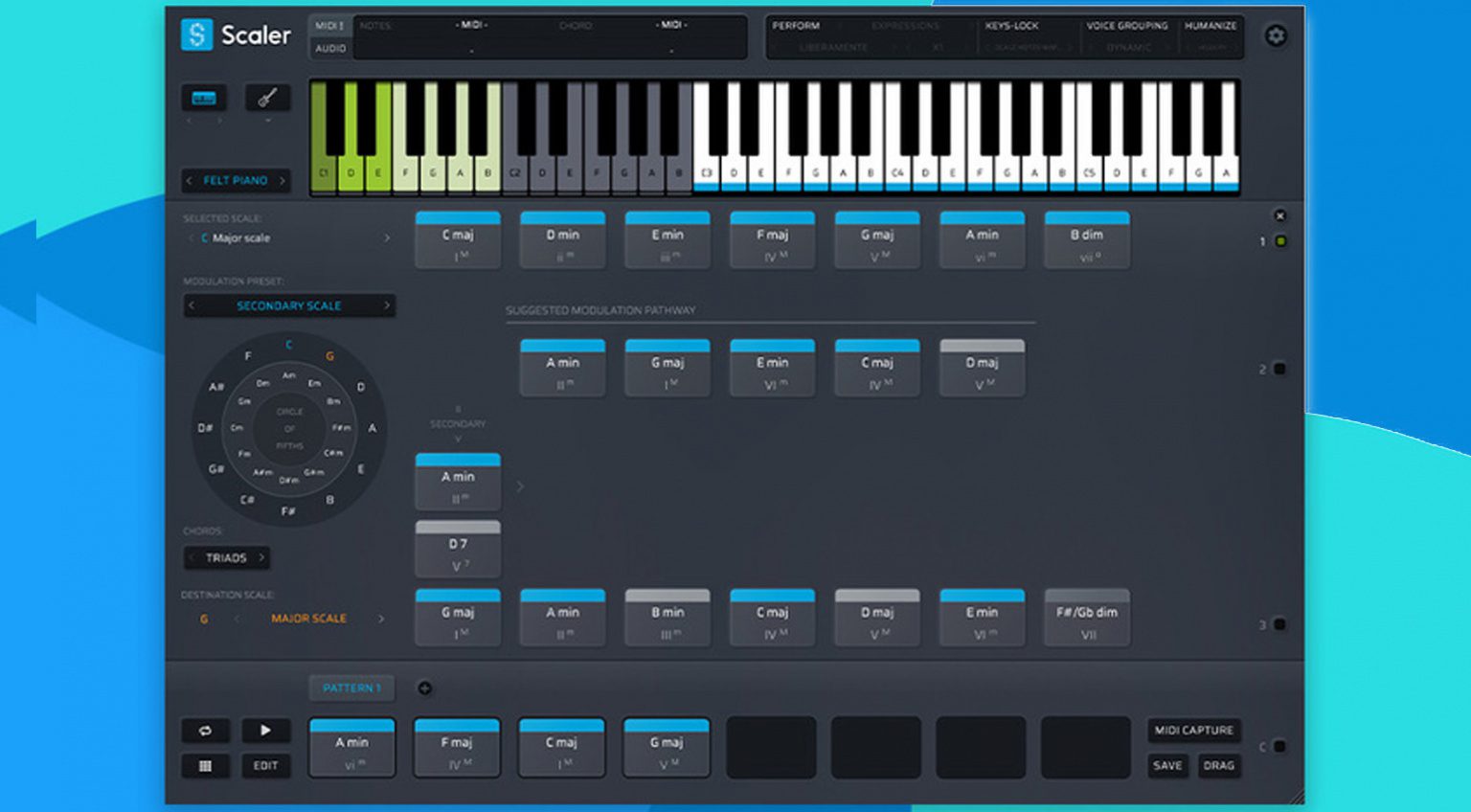Go to next Secondary Scale modulation preset
Screen dimensions: 1471x812
387,305
